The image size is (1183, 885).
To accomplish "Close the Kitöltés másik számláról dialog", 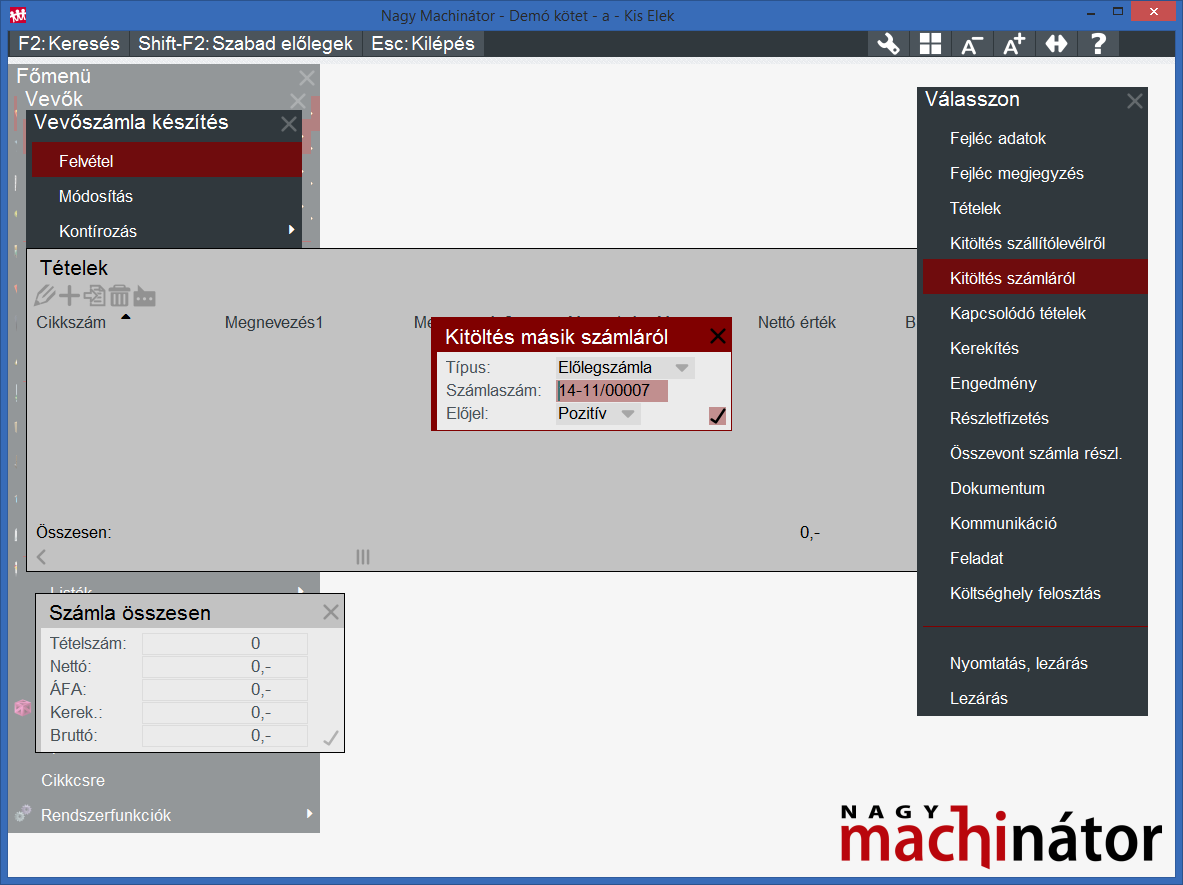I will coord(717,336).
